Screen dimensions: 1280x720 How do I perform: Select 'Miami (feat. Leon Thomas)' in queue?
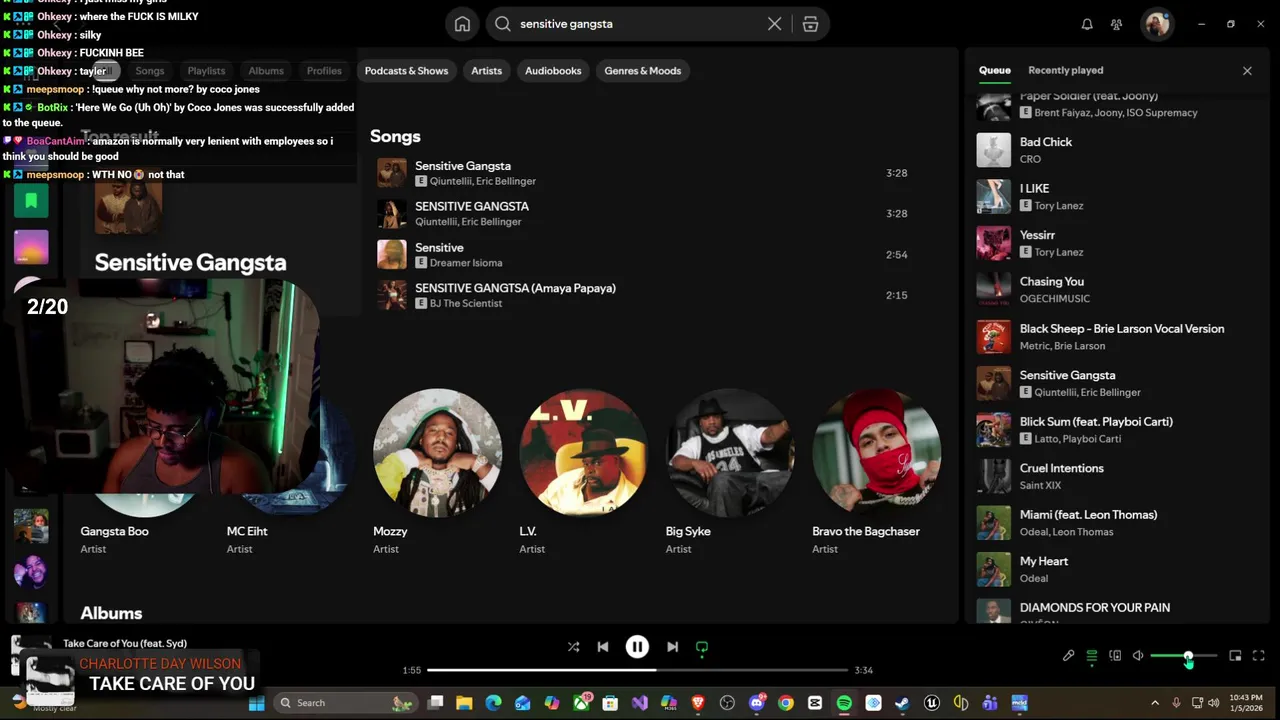(1116, 523)
